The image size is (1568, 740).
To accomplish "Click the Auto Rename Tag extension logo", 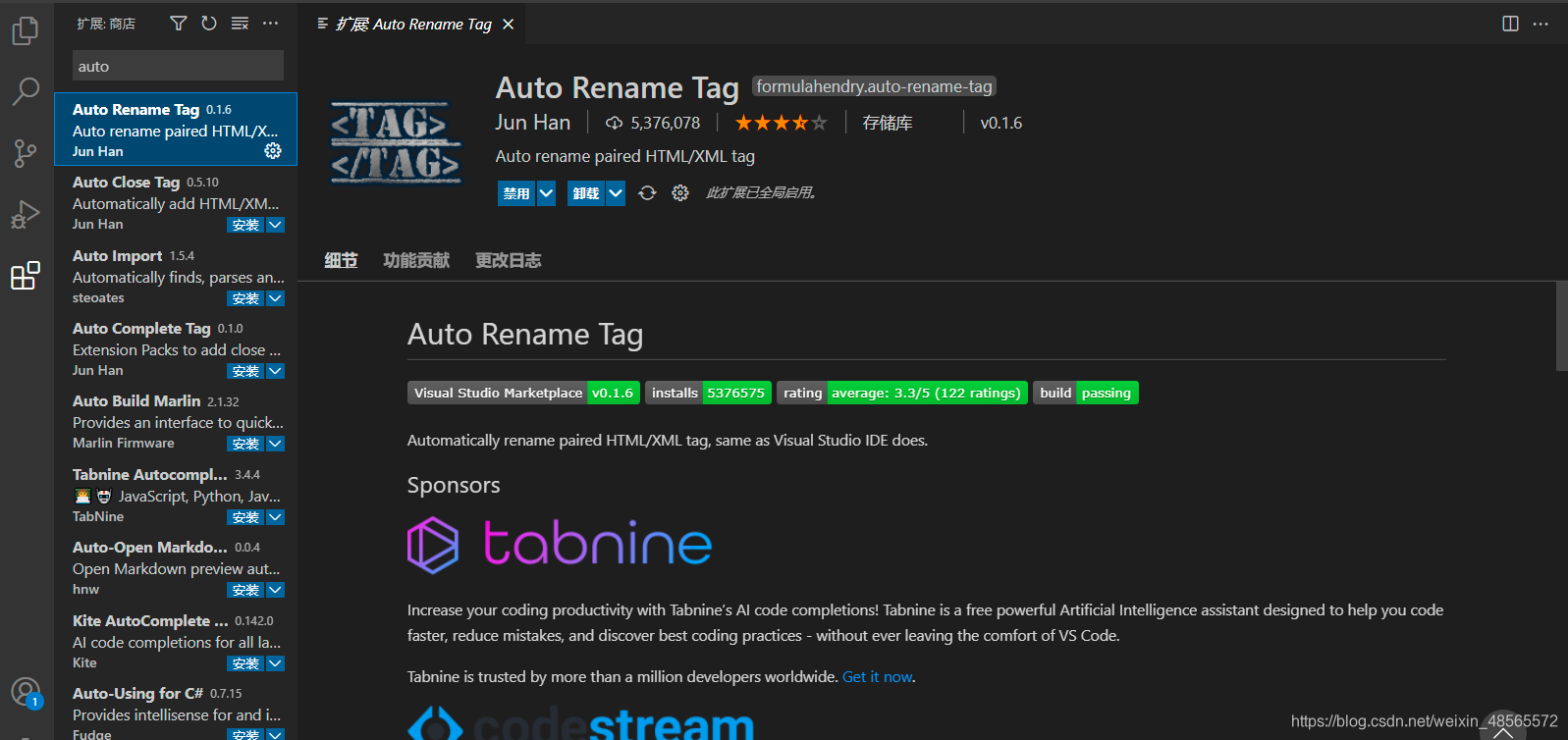I will click(395, 143).
